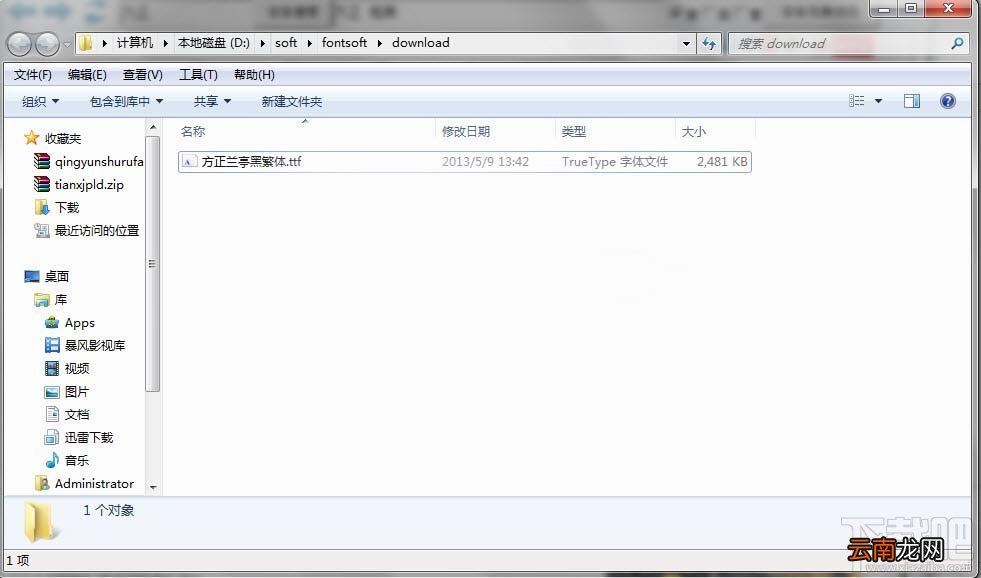This screenshot has height=578, width=981.
Task: Open 文档 library in navigation pane
Action: (76, 415)
